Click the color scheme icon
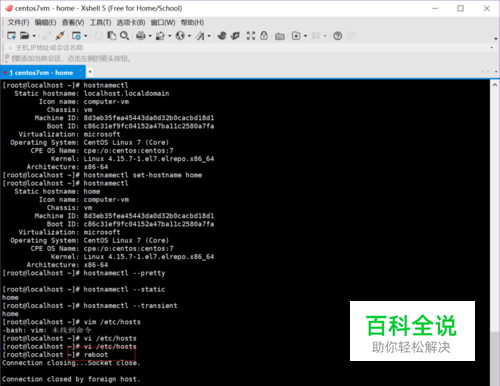Image resolution: width=500 pixels, height=386 pixels. pyautogui.click(x=160, y=36)
